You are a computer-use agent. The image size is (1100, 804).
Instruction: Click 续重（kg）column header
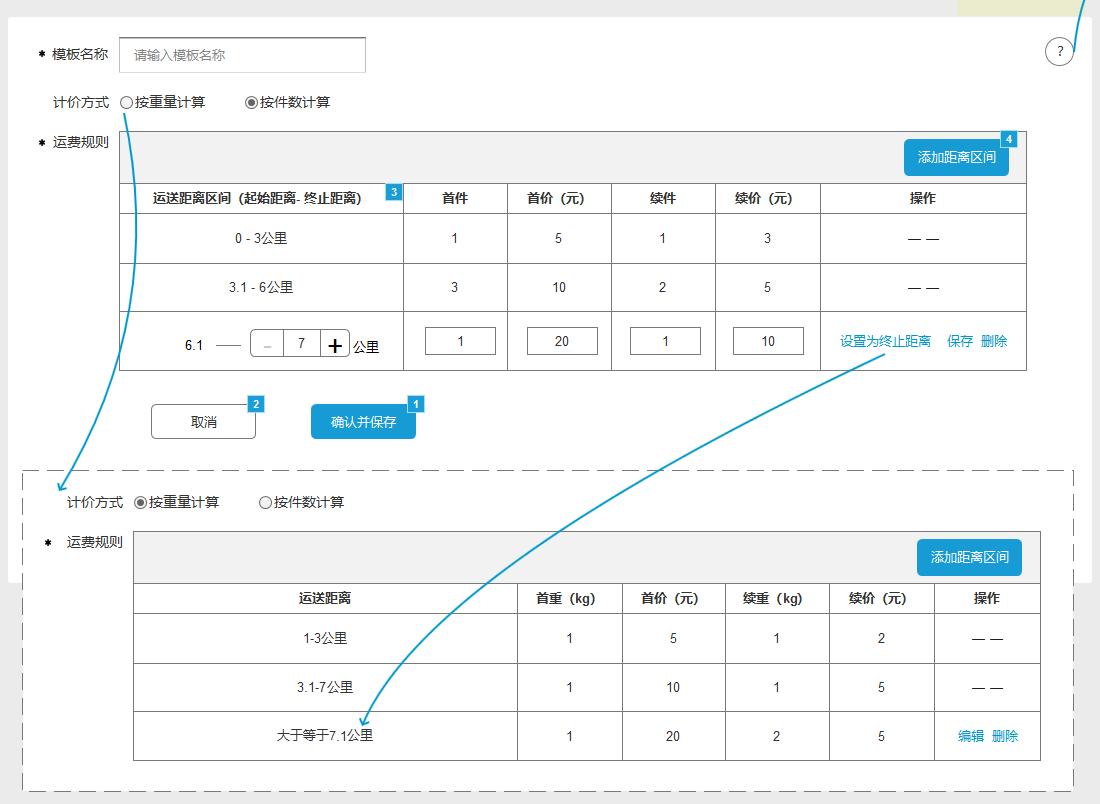(x=777, y=598)
